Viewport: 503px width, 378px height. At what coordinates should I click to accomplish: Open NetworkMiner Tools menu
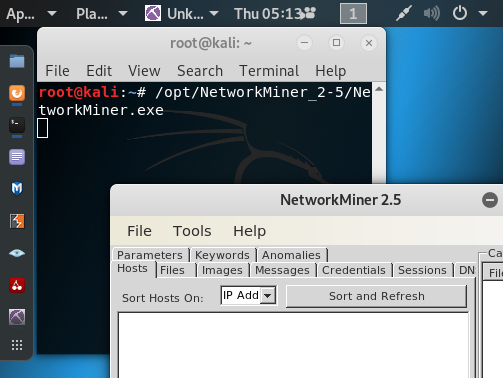pos(192,231)
